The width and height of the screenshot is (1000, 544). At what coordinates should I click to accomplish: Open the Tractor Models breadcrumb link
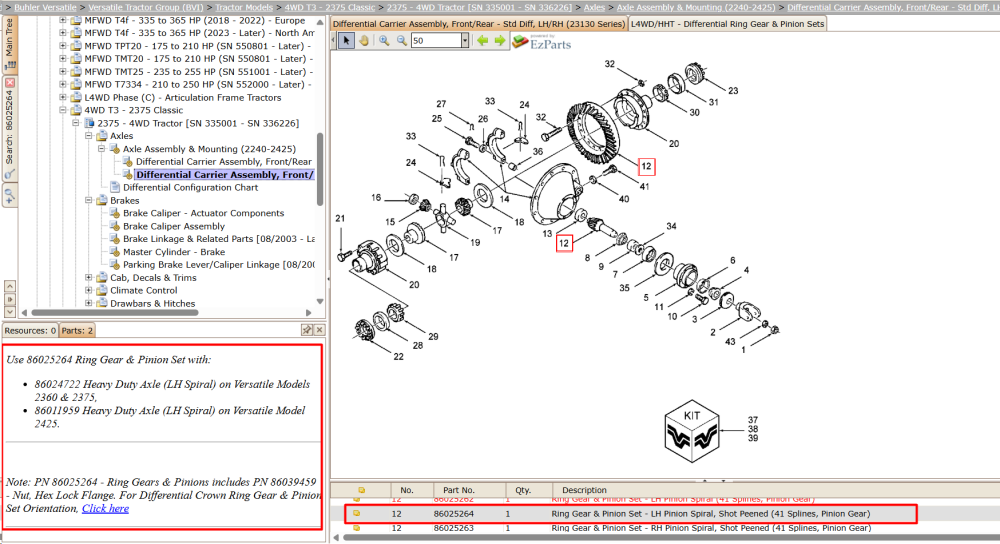[244, 7]
